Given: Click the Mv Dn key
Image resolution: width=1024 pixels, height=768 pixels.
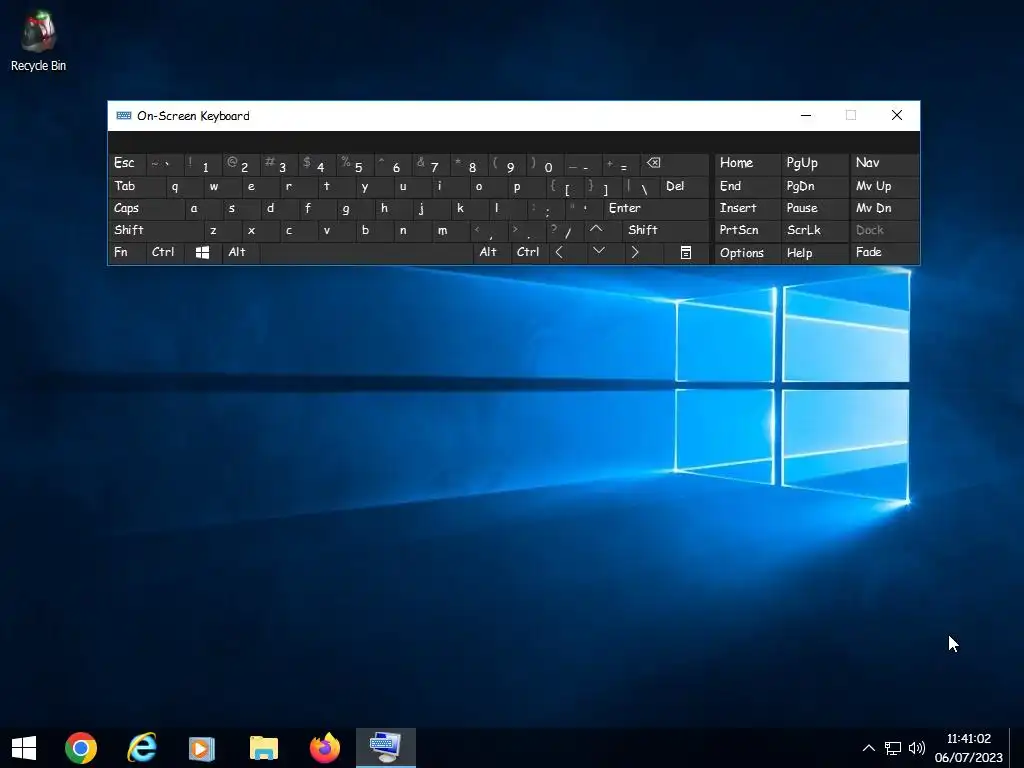Looking at the screenshot, I should tap(884, 208).
